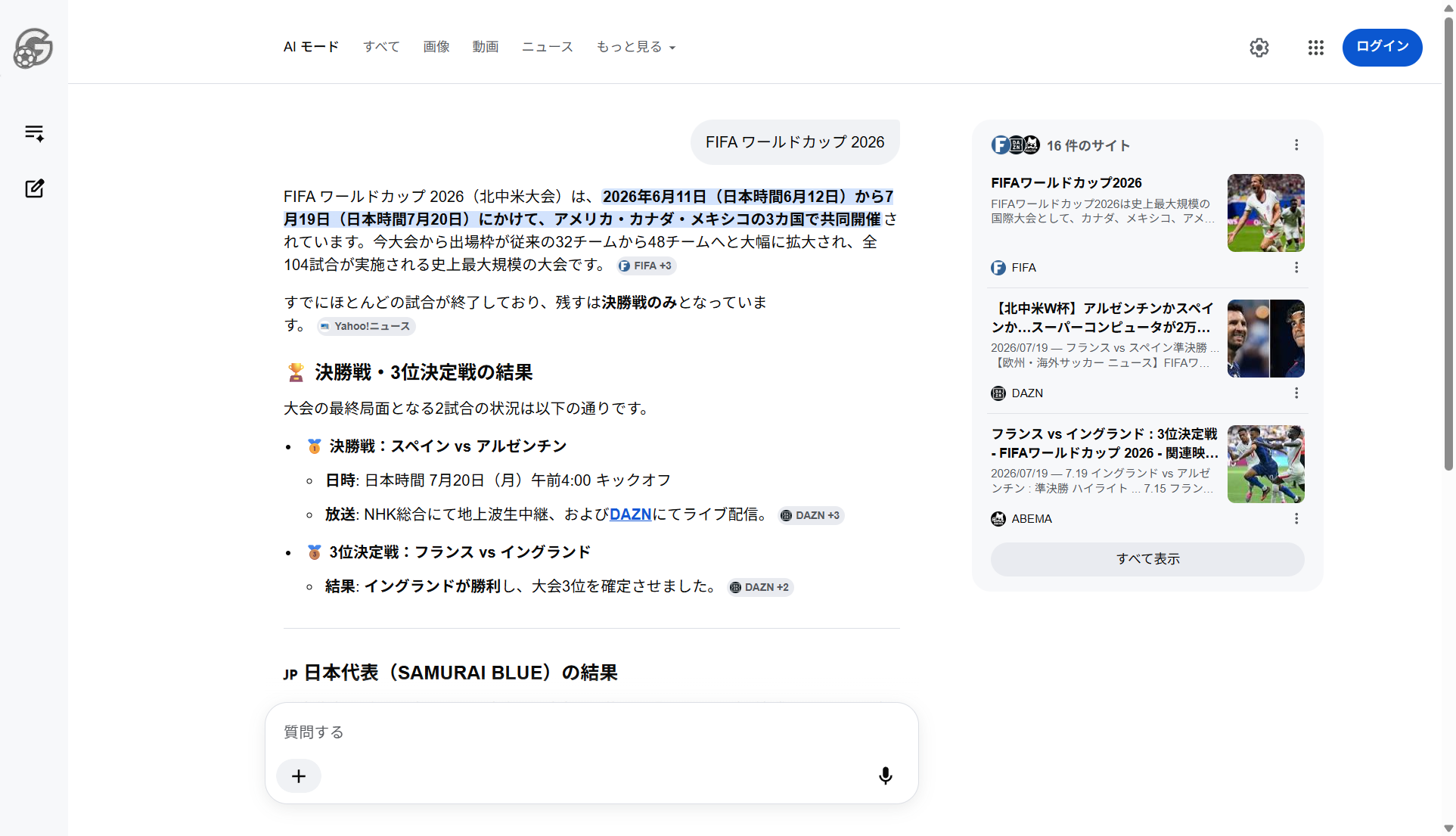Switch to the 画像 tab
The width and height of the screenshot is (1456, 836).
tap(436, 47)
